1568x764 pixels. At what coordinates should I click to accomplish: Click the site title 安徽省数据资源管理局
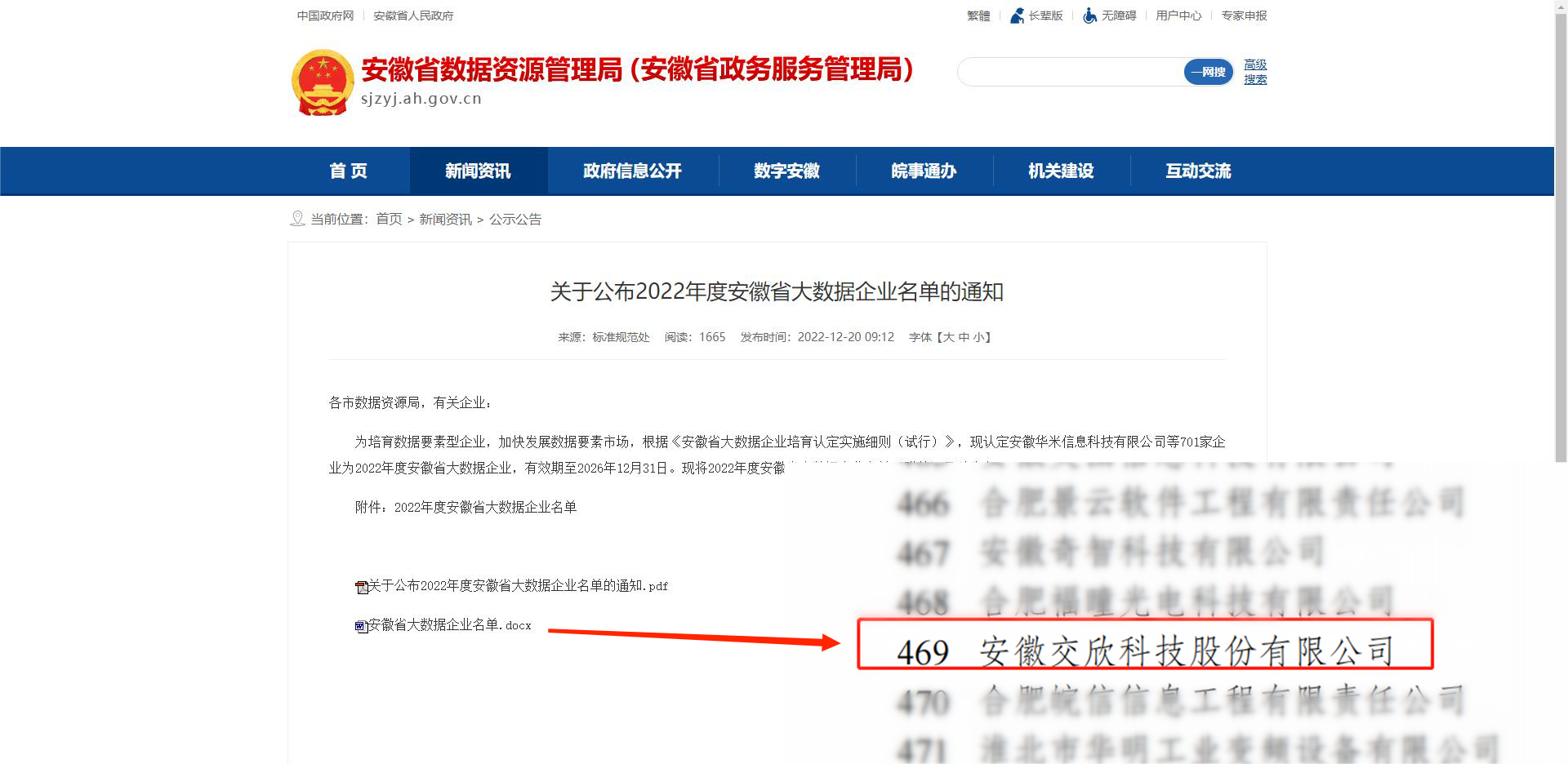[492, 69]
